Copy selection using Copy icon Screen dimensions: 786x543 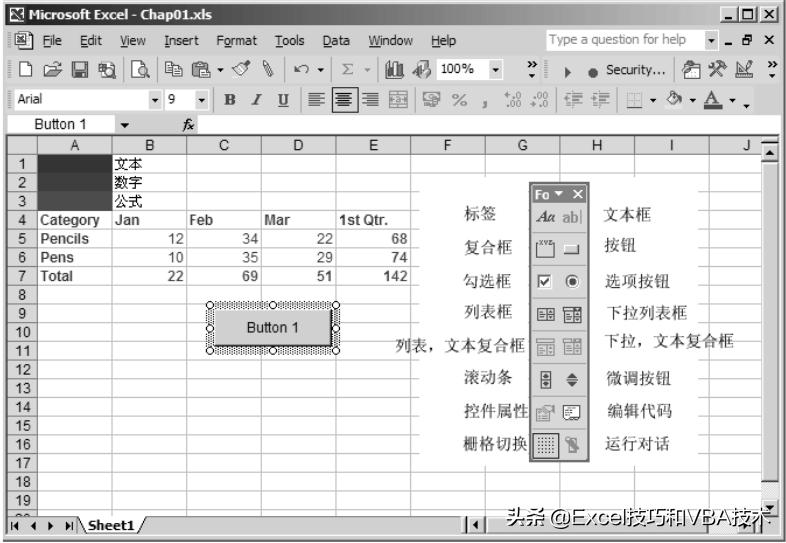click(173, 69)
